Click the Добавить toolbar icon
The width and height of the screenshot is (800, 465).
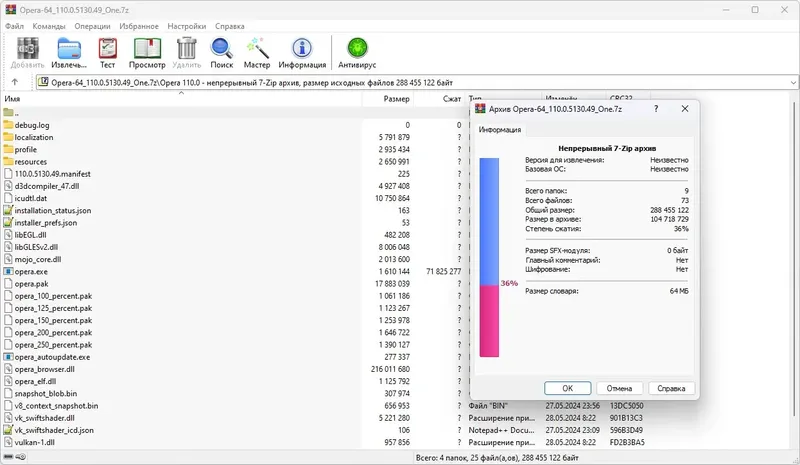(x=28, y=48)
